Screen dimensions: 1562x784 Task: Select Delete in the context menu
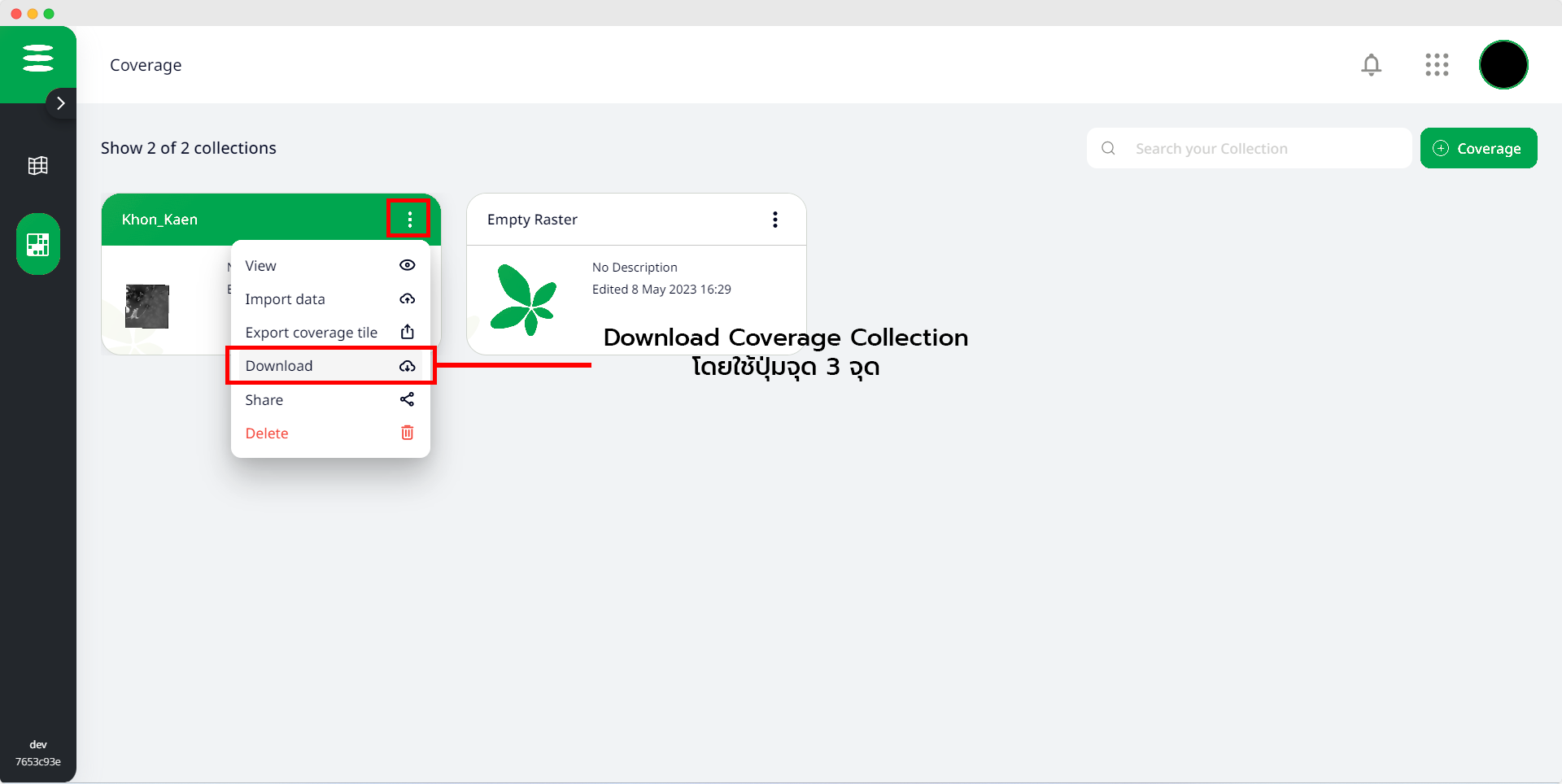pos(330,433)
